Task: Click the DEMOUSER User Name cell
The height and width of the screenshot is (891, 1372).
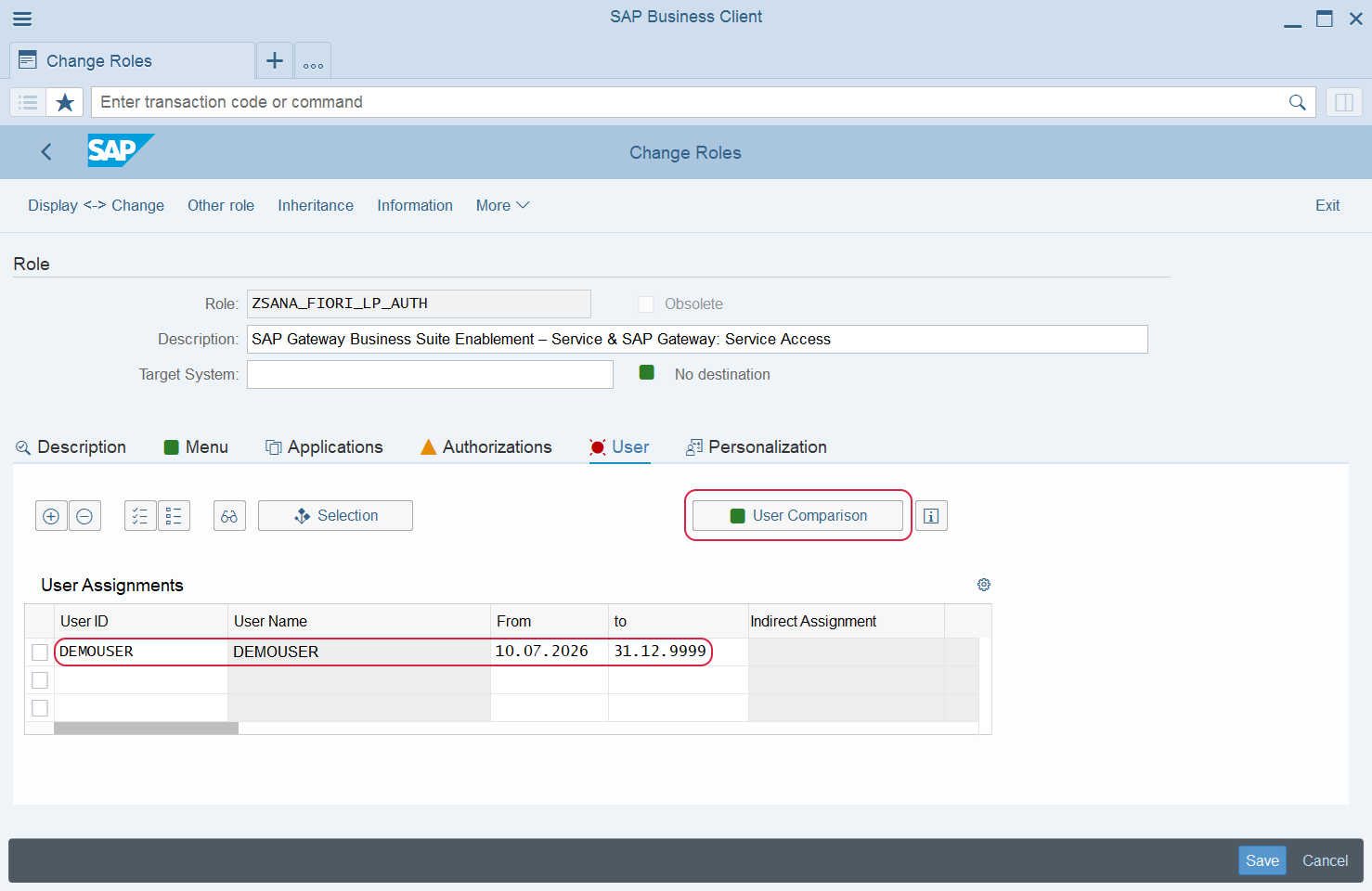Action: pyautogui.click(x=359, y=652)
